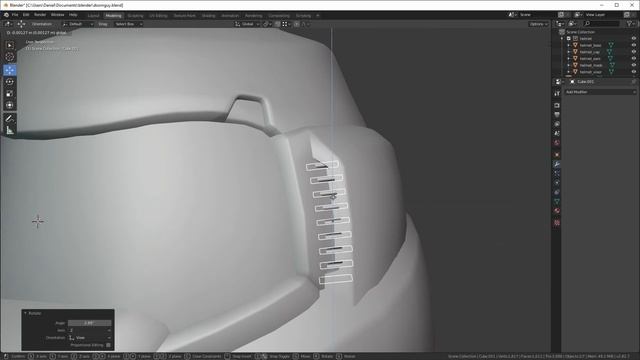Open the Options dropdown

click(x=539, y=24)
